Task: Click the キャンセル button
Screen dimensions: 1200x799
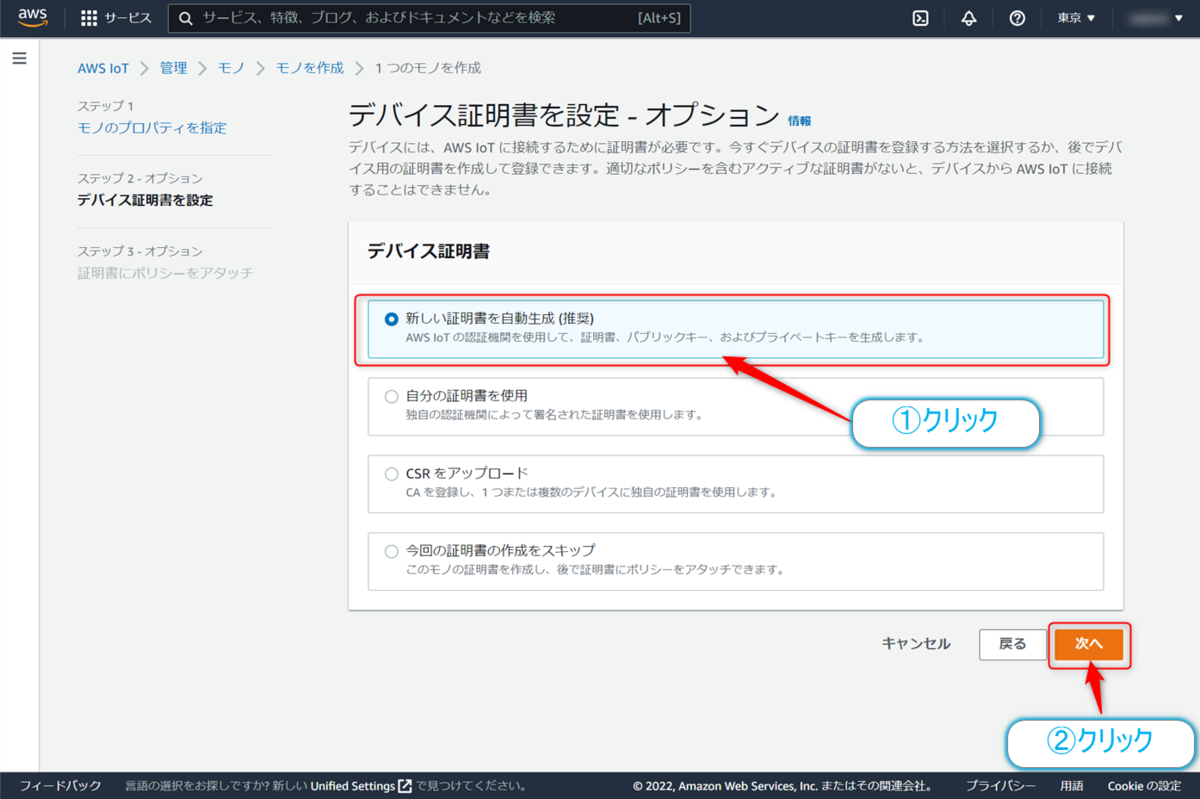Action: [x=916, y=644]
